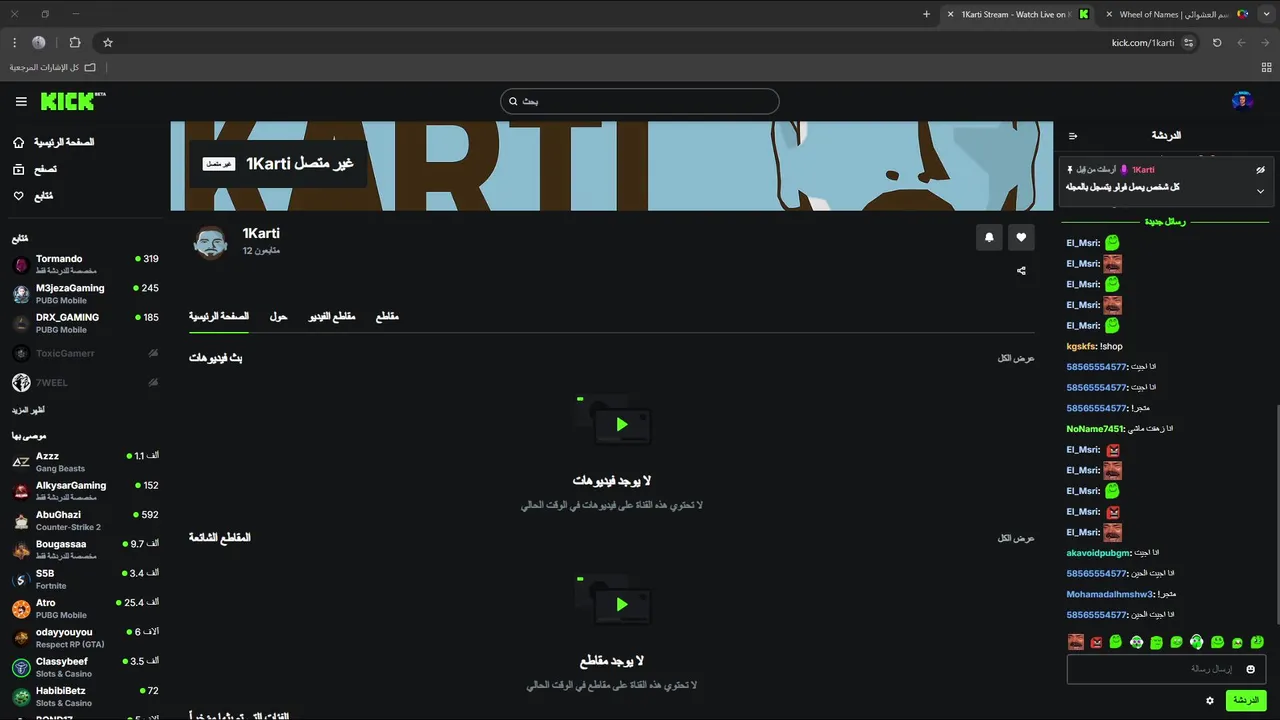Screen dimensions: 1280x720
Task: Hide the pinned message with eye-slash icon
Action: 1260,170
